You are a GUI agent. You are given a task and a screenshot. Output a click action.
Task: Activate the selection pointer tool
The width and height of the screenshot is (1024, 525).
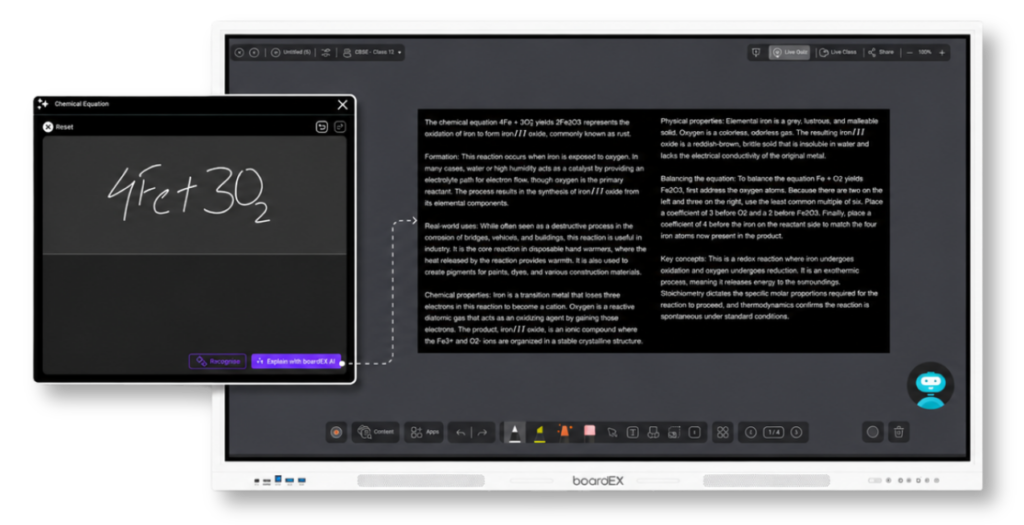612,432
